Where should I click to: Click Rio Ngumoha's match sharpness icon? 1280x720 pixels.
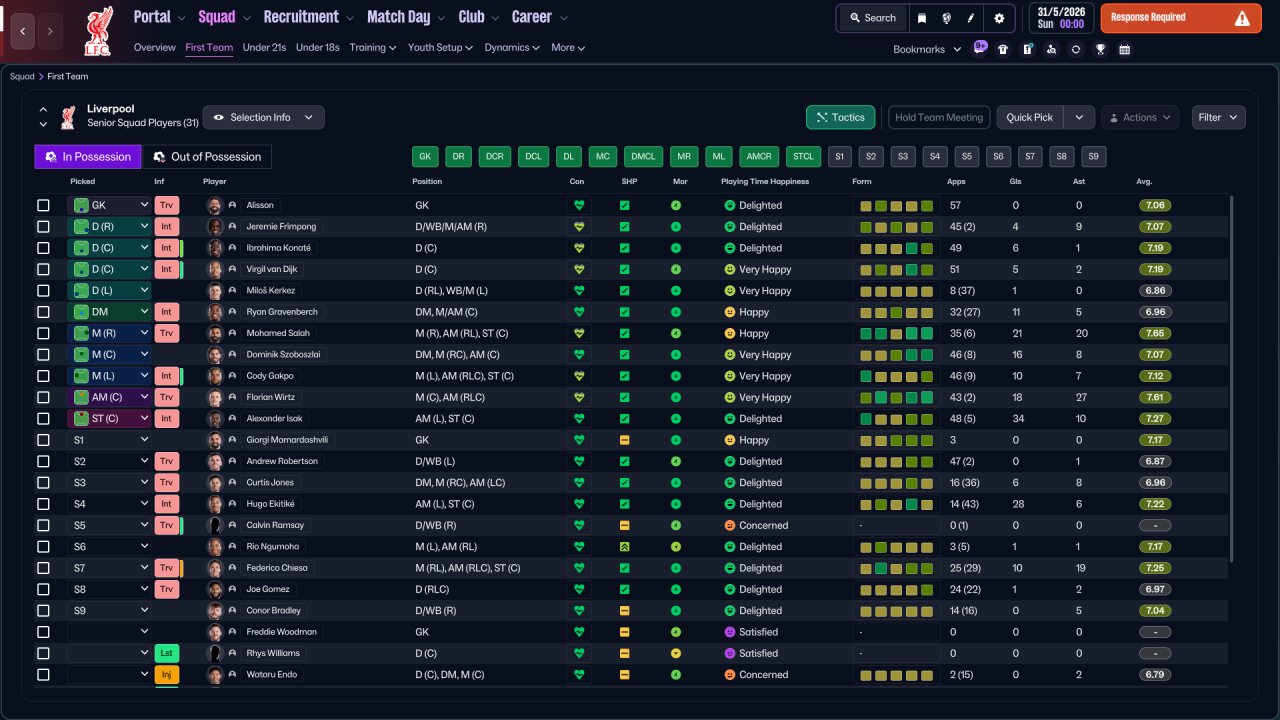tap(625, 547)
